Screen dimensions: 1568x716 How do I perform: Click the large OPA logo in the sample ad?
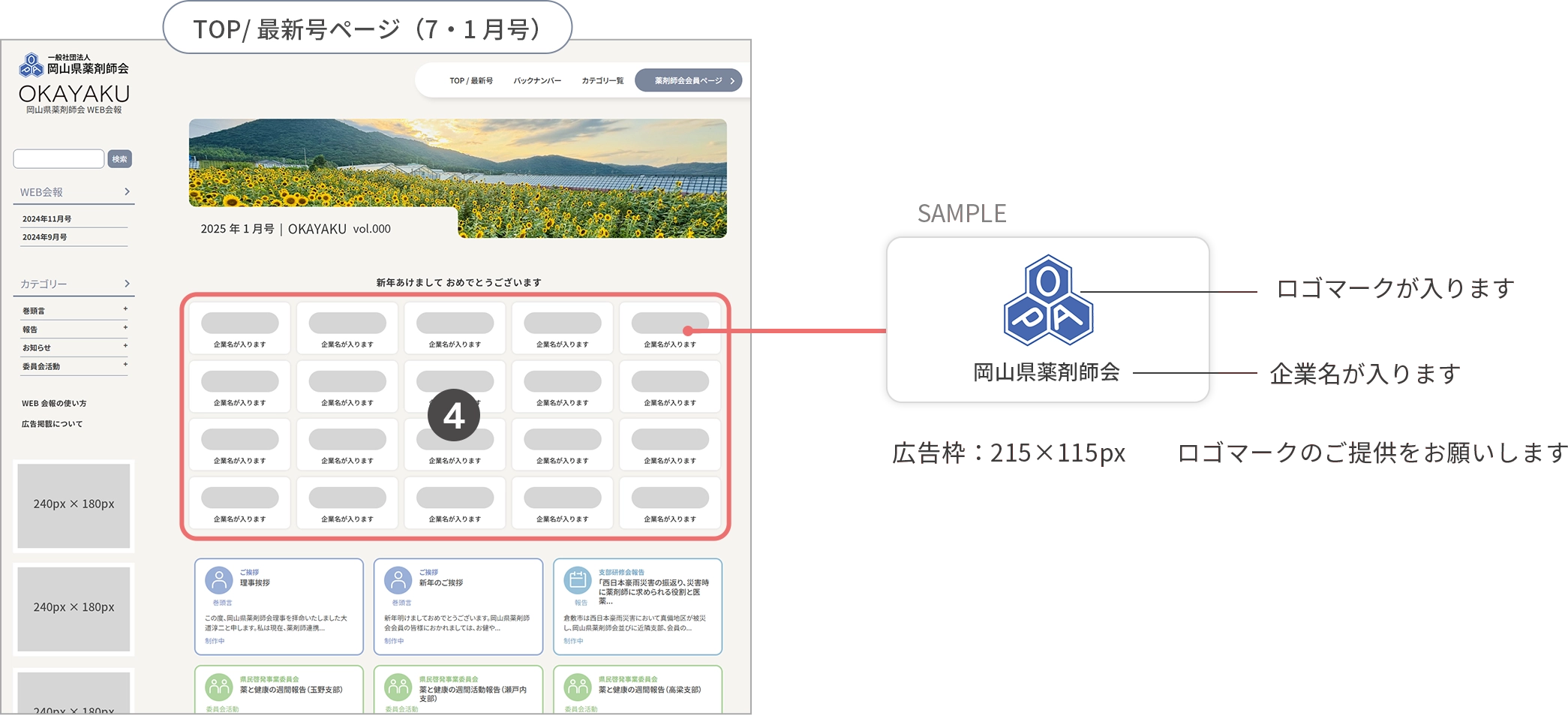click(1048, 300)
